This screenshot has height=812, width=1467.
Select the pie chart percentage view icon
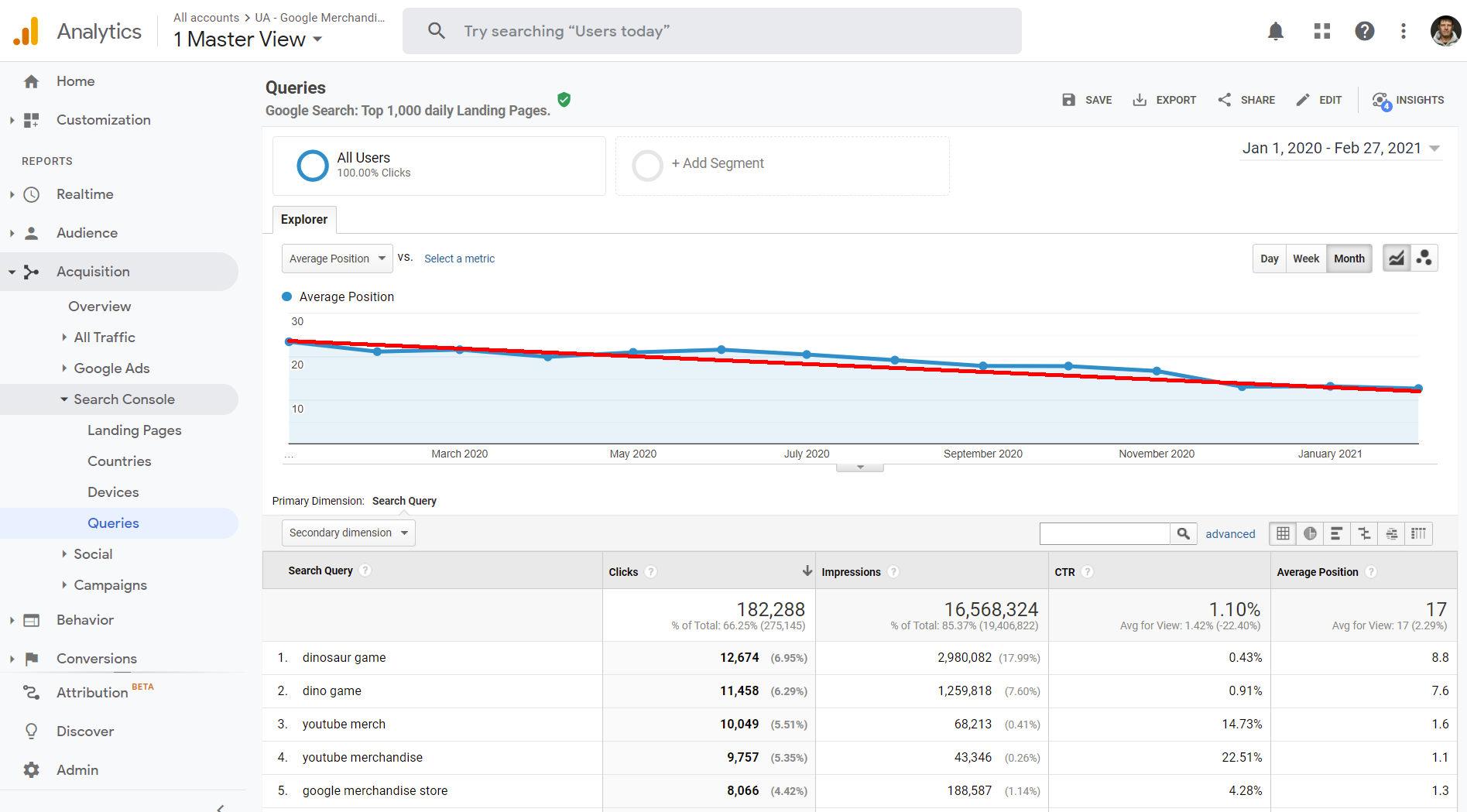coord(1310,533)
